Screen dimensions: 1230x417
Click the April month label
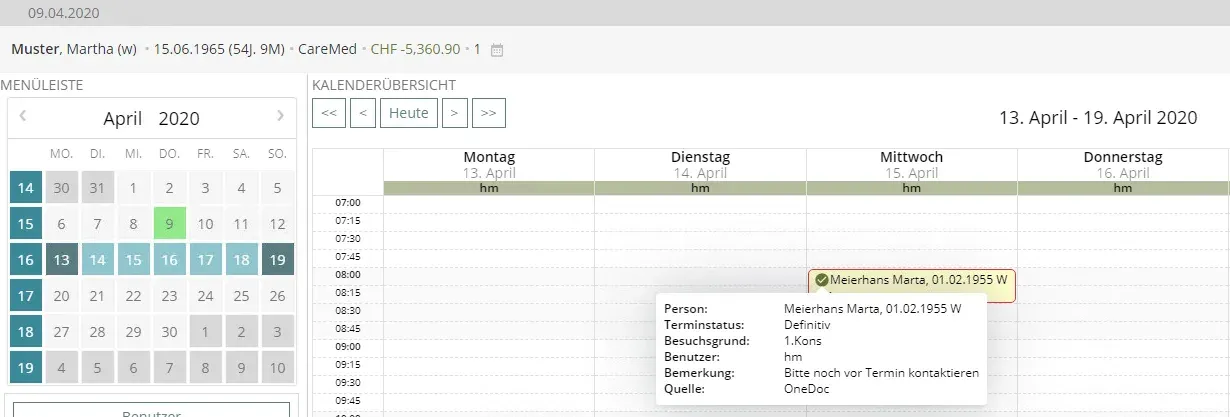125,118
